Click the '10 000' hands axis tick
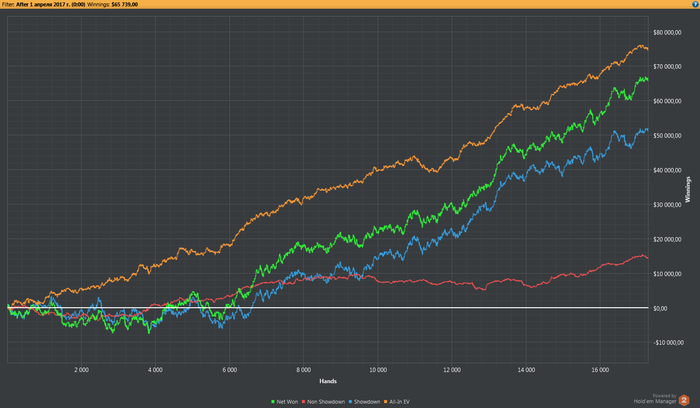This screenshot has height=408, width=700. (x=378, y=370)
